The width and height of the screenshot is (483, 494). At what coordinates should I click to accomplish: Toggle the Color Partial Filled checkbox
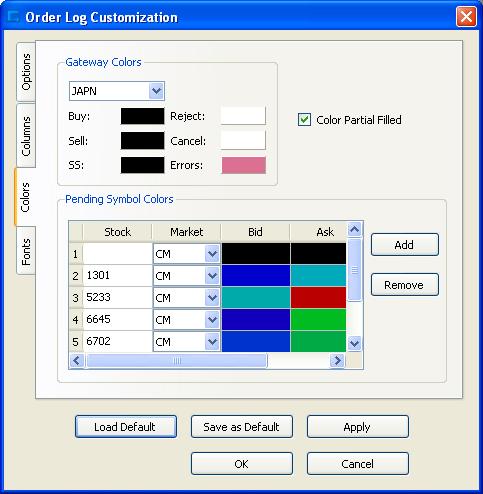304,120
